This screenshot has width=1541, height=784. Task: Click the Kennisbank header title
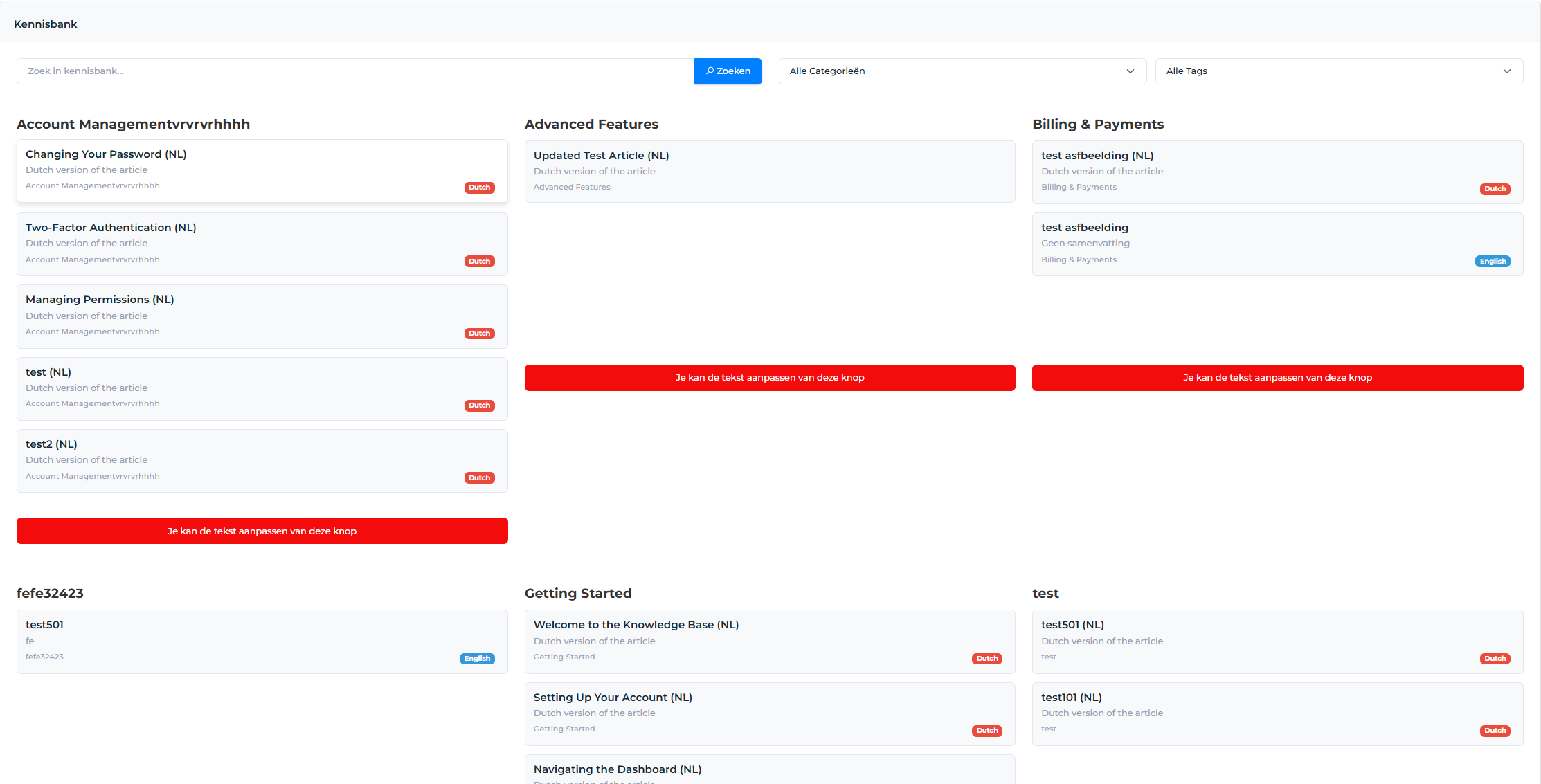(45, 23)
